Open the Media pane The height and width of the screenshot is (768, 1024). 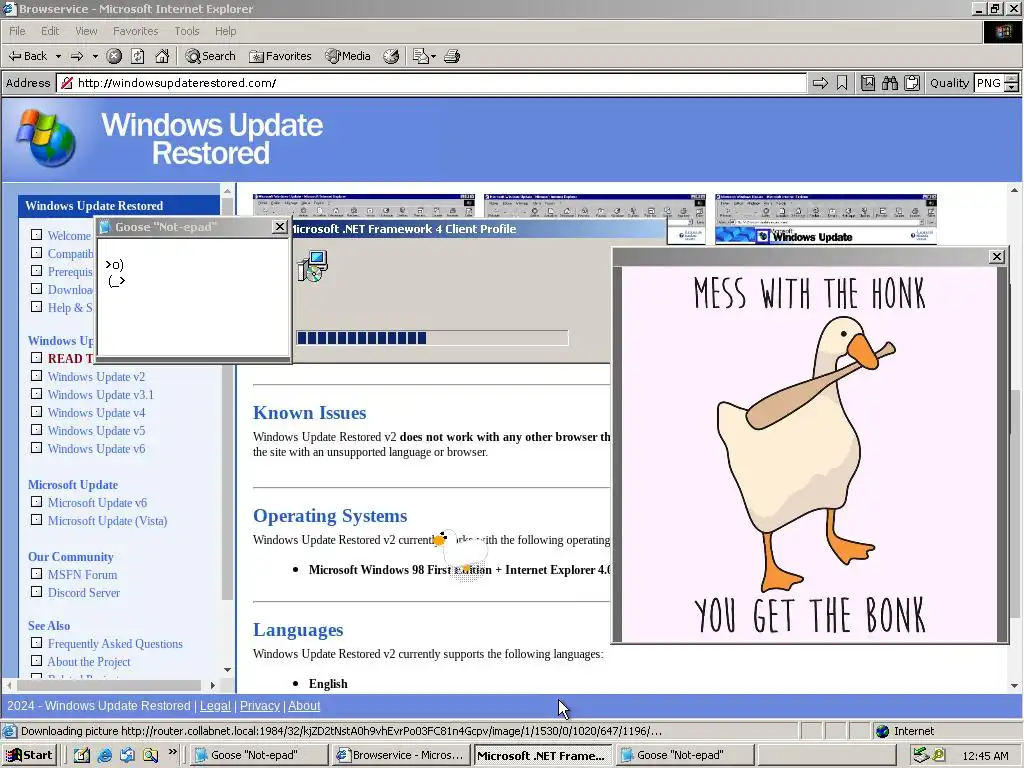point(348,56)
